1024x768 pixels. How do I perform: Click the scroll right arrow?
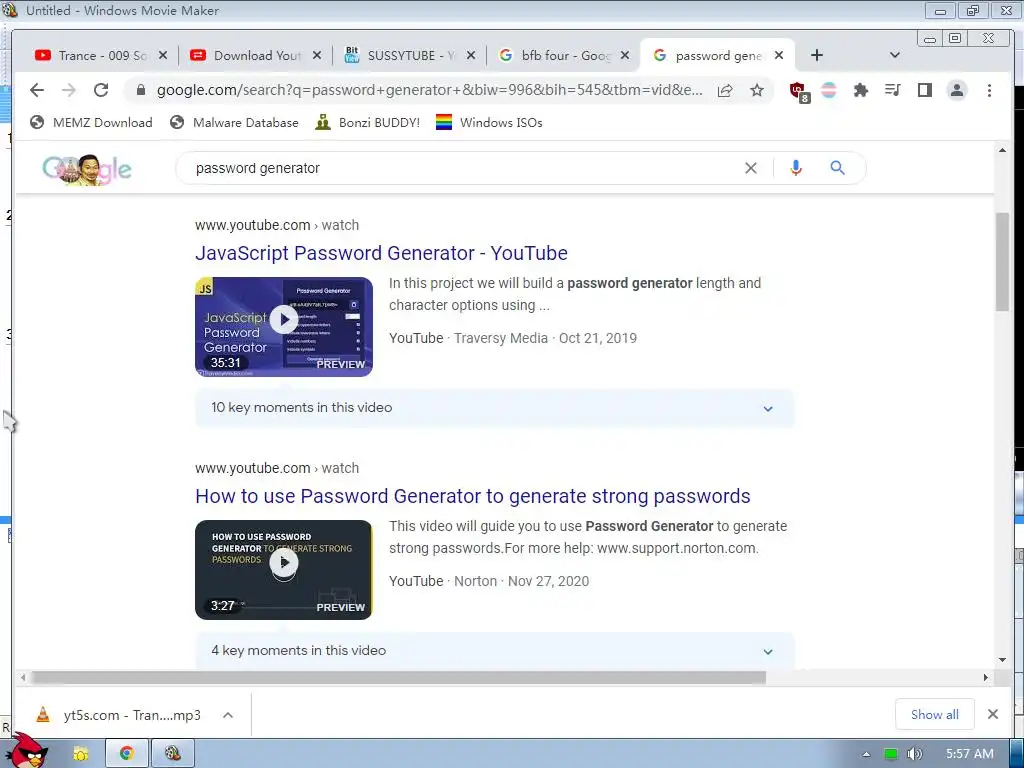pos(985,678)
